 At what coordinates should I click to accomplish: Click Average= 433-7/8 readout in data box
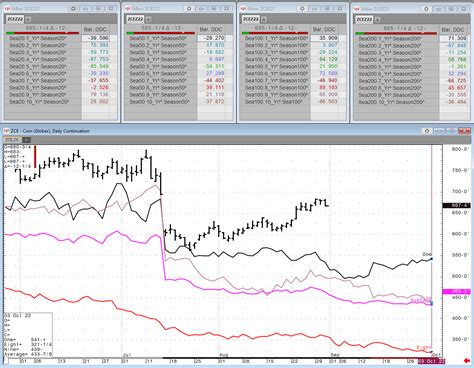(x=28, y=354)
